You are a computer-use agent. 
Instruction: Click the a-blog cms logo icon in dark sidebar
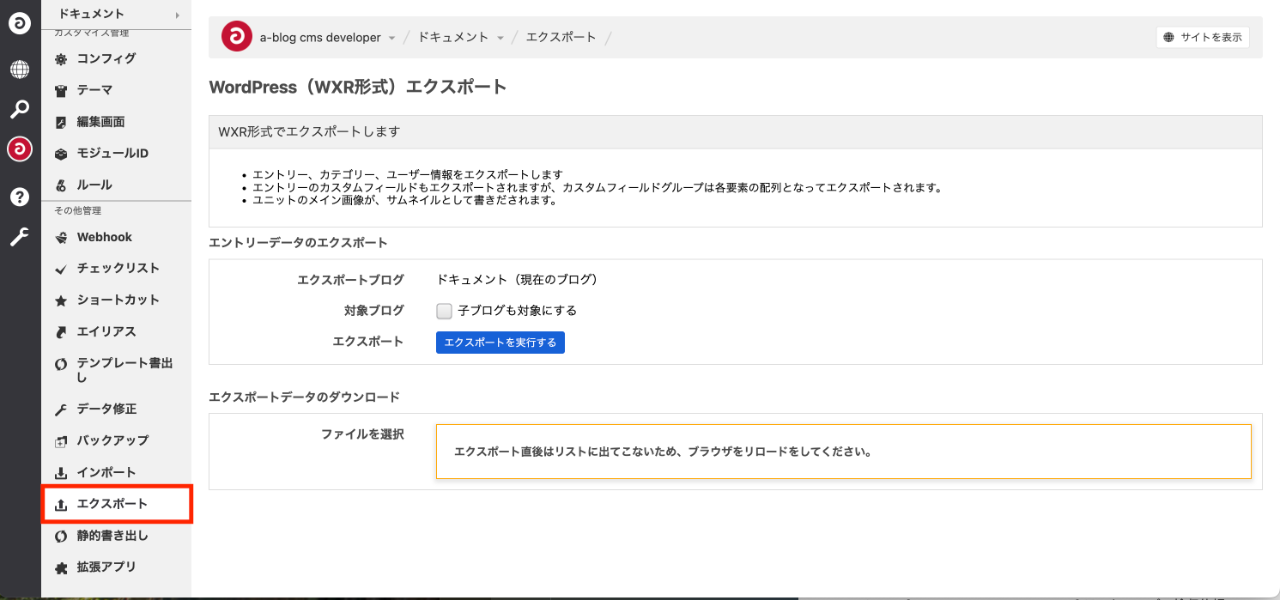tap(20, 22)
